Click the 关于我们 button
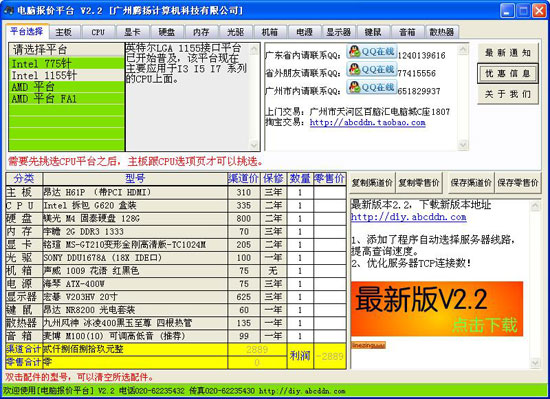This screenshot has height=399, width=550. (508, 94)
